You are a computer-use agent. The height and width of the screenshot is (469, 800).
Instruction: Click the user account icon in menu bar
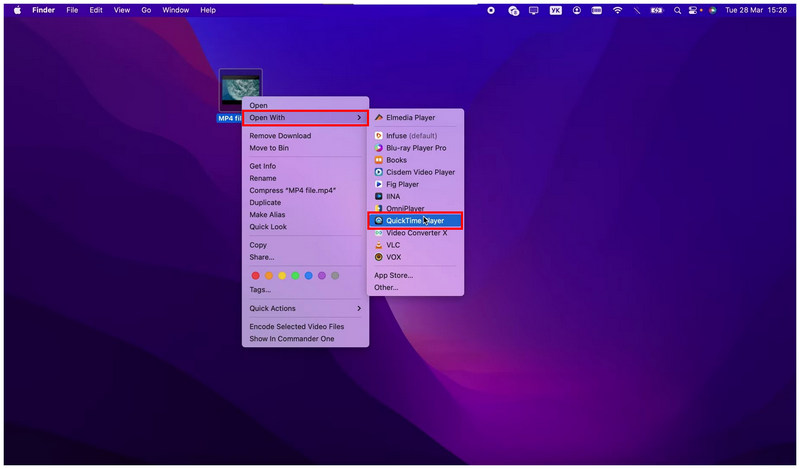pos(577,10)
